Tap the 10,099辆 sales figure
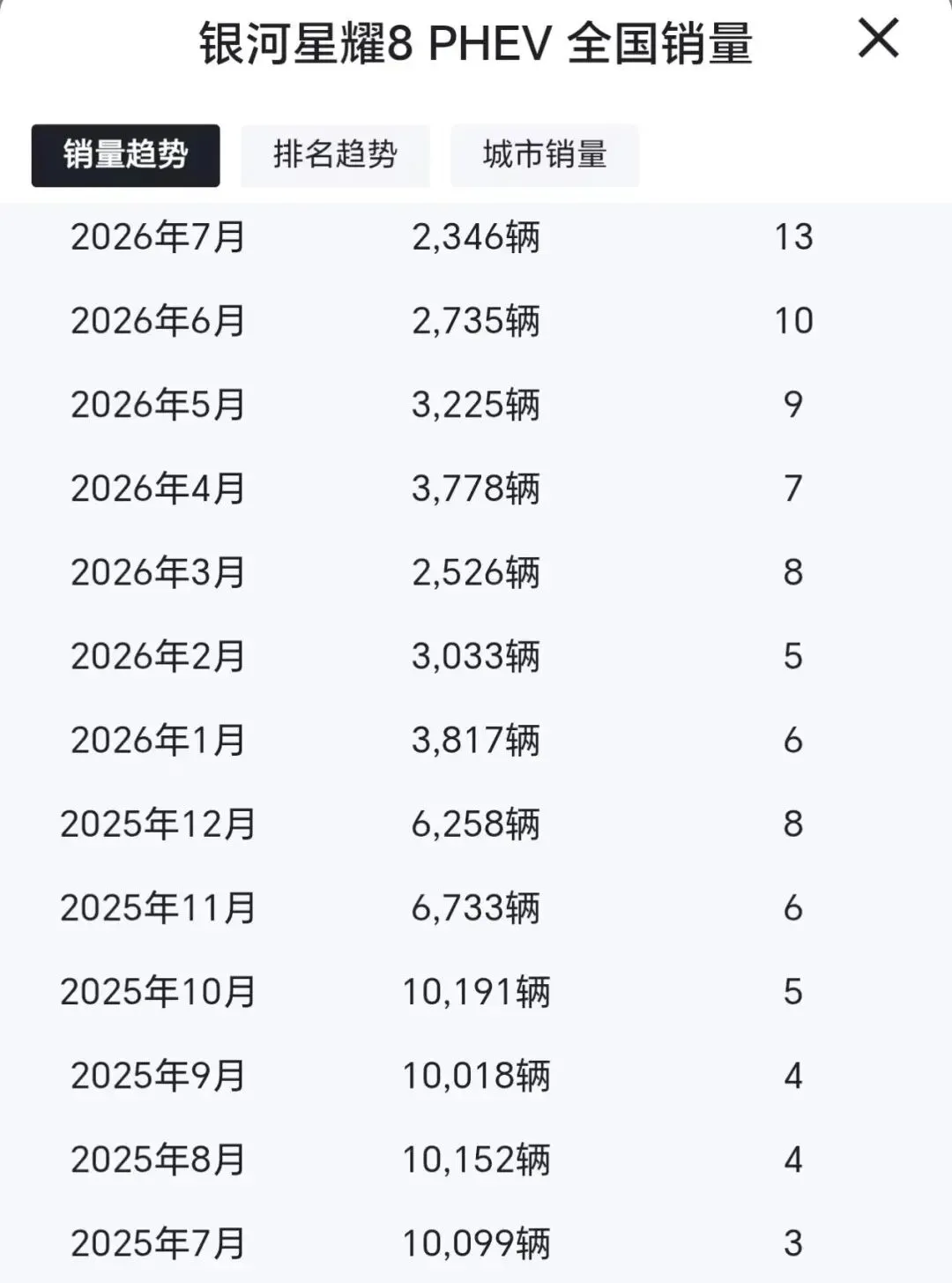Viewport: 952px width, 1283px height. pyautogui.click(x=476, y=1243)
